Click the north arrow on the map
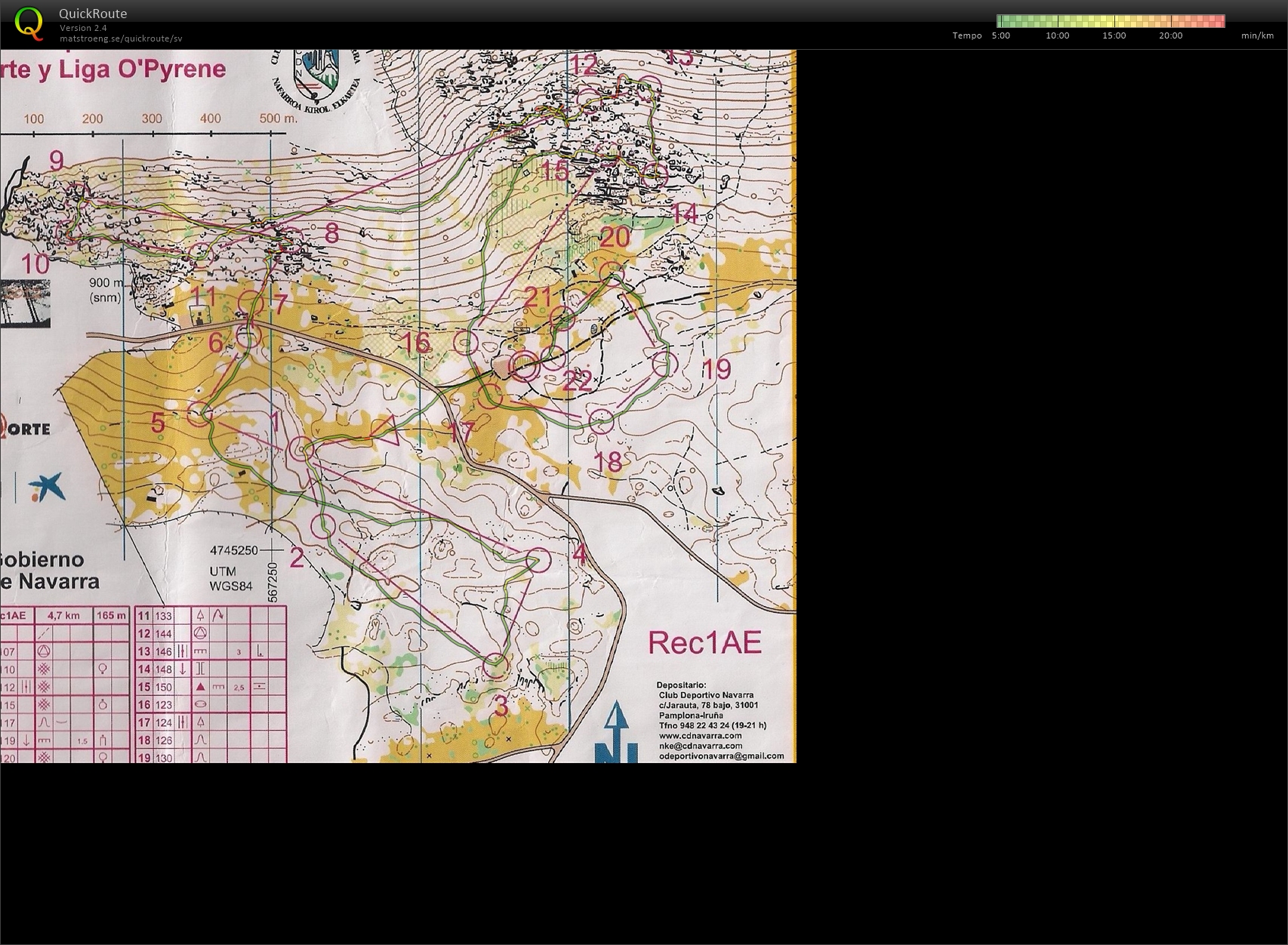Viewport: 1288px width, 945px height. point(618,731)
